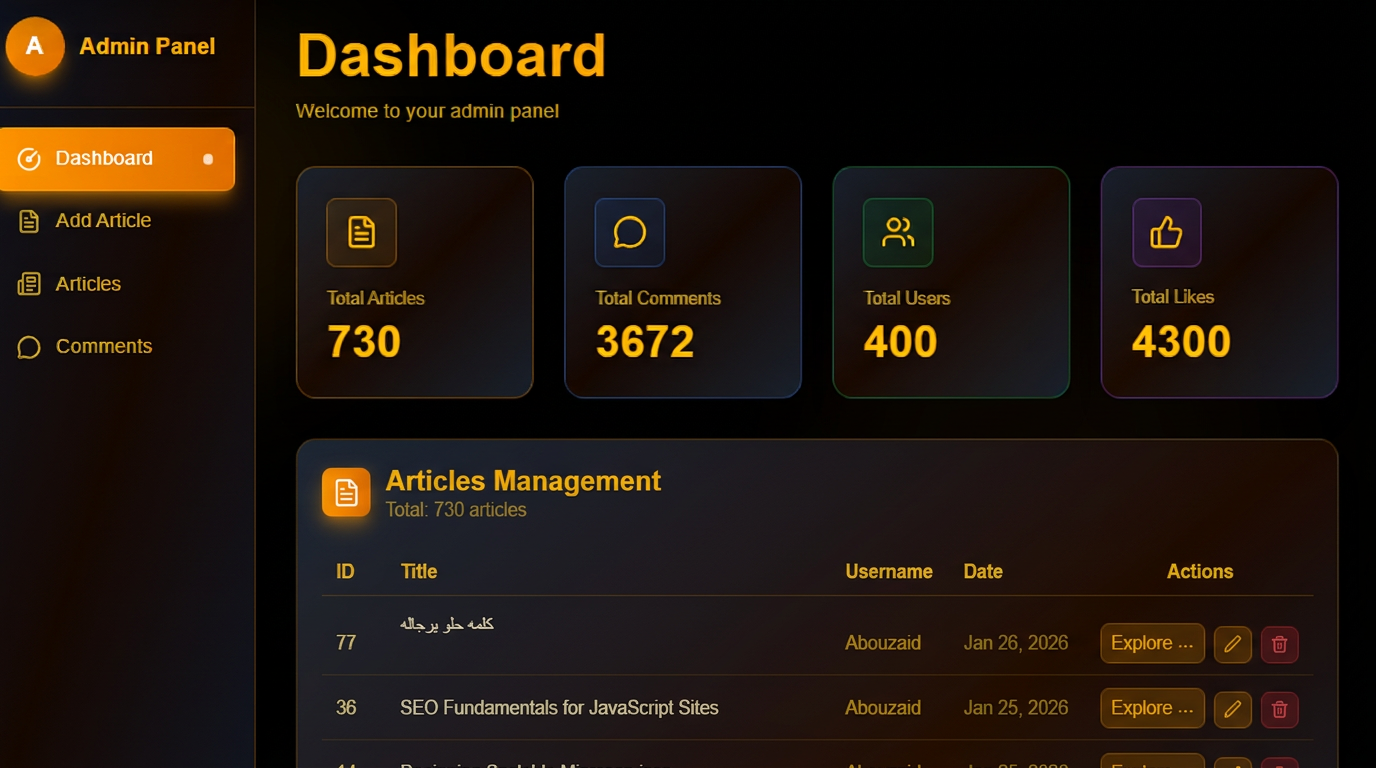Image resolution: width=1376 pixels, height=768 pixels.
Task: Click the Total Likes thumbs-up icon
Action: coord(1166,232)
